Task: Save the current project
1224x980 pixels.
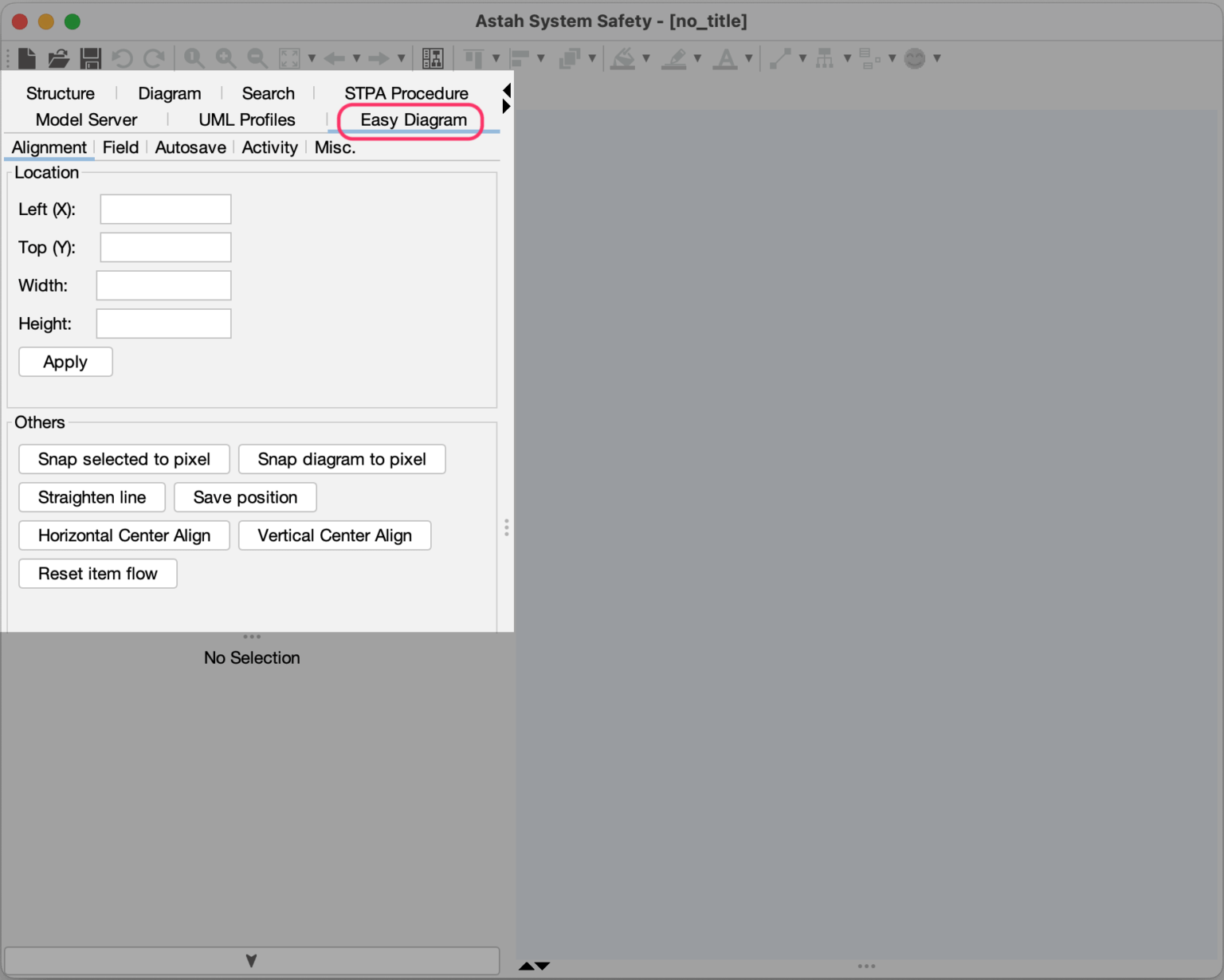Action: click(x=90, y=57)
